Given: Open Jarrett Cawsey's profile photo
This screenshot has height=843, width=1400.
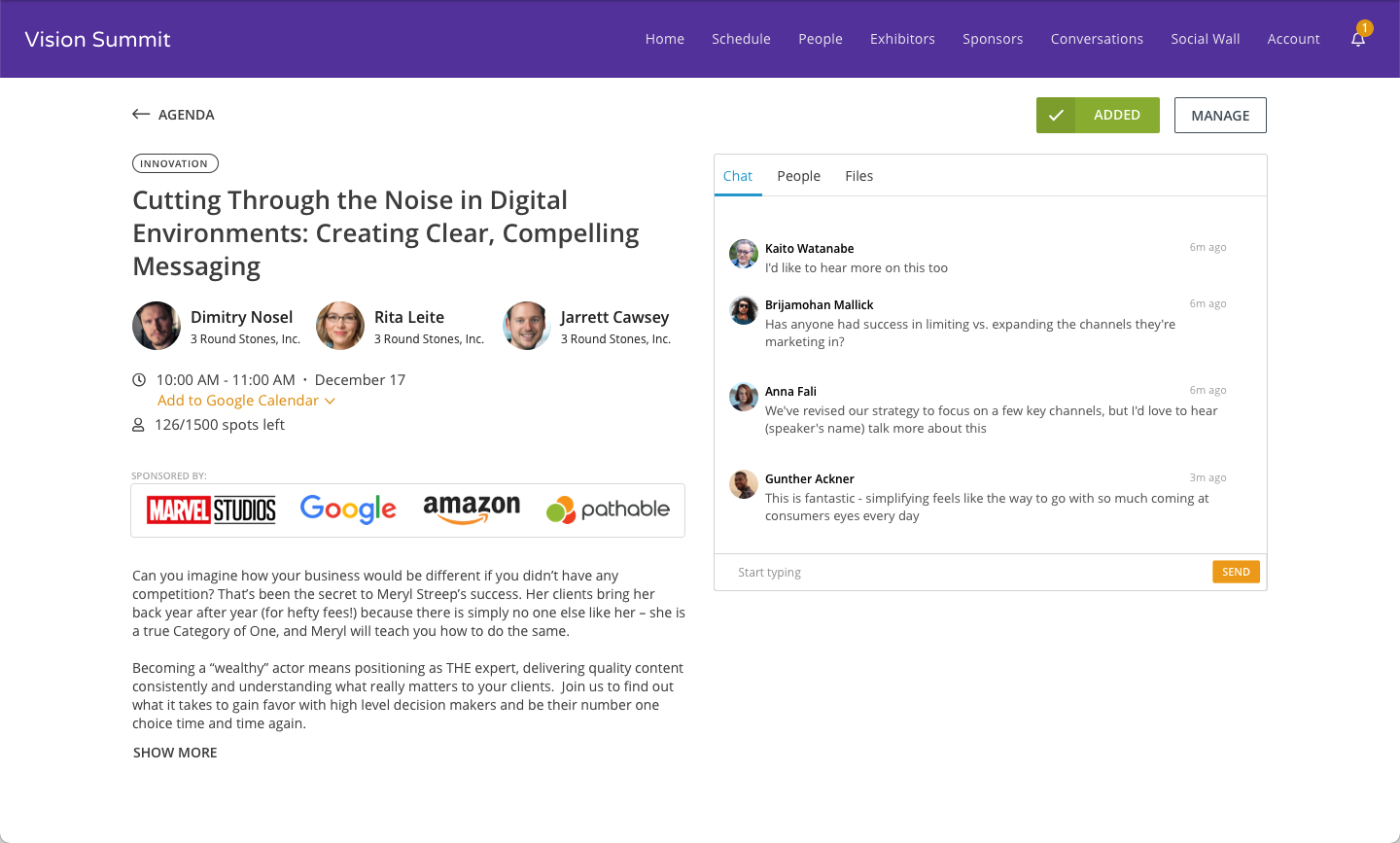Looking at the screenshot, I should click(x=527, y=326).
